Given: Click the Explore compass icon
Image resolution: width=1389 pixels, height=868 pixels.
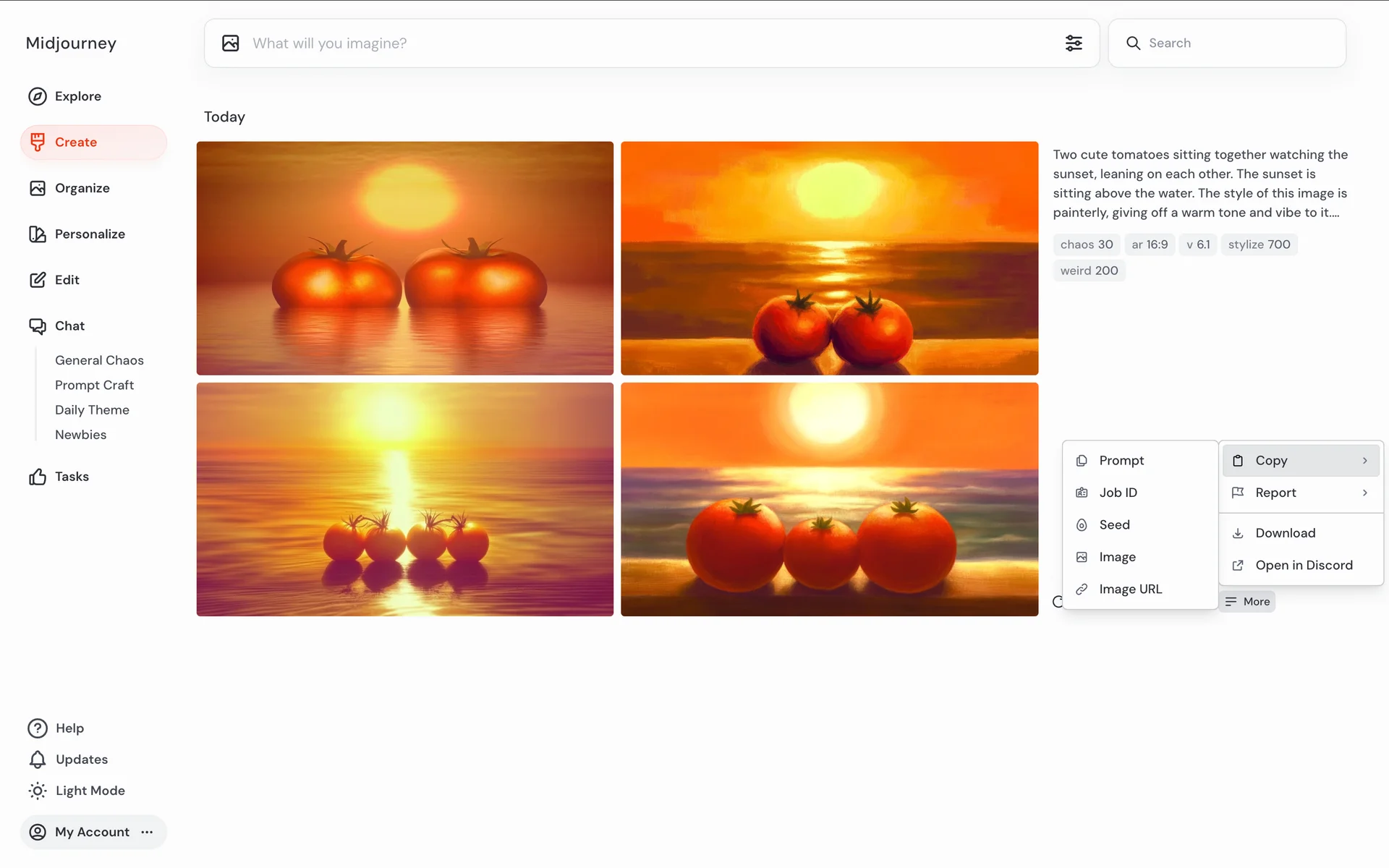Looking at the screenshot, I should 38,96.
